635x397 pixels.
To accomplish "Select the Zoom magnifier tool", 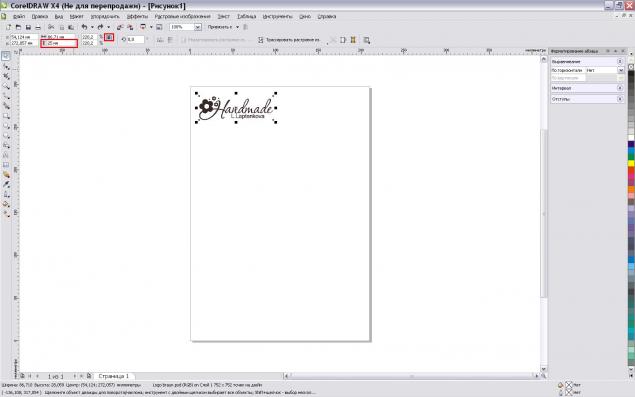I will coord(6,86).
